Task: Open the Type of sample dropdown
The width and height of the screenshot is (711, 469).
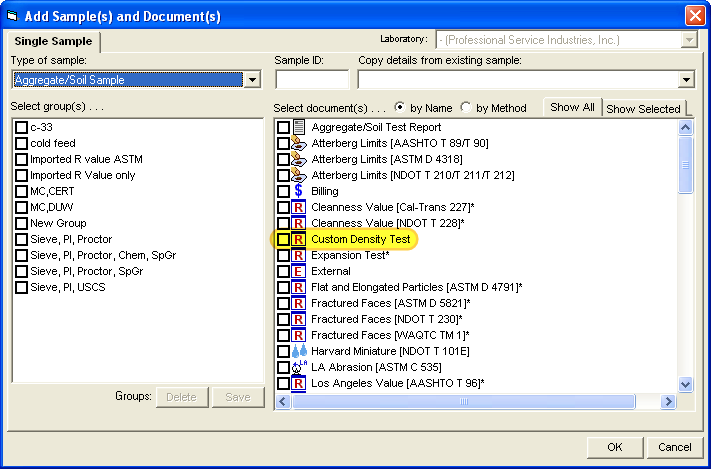Action: tap(252, 80)
